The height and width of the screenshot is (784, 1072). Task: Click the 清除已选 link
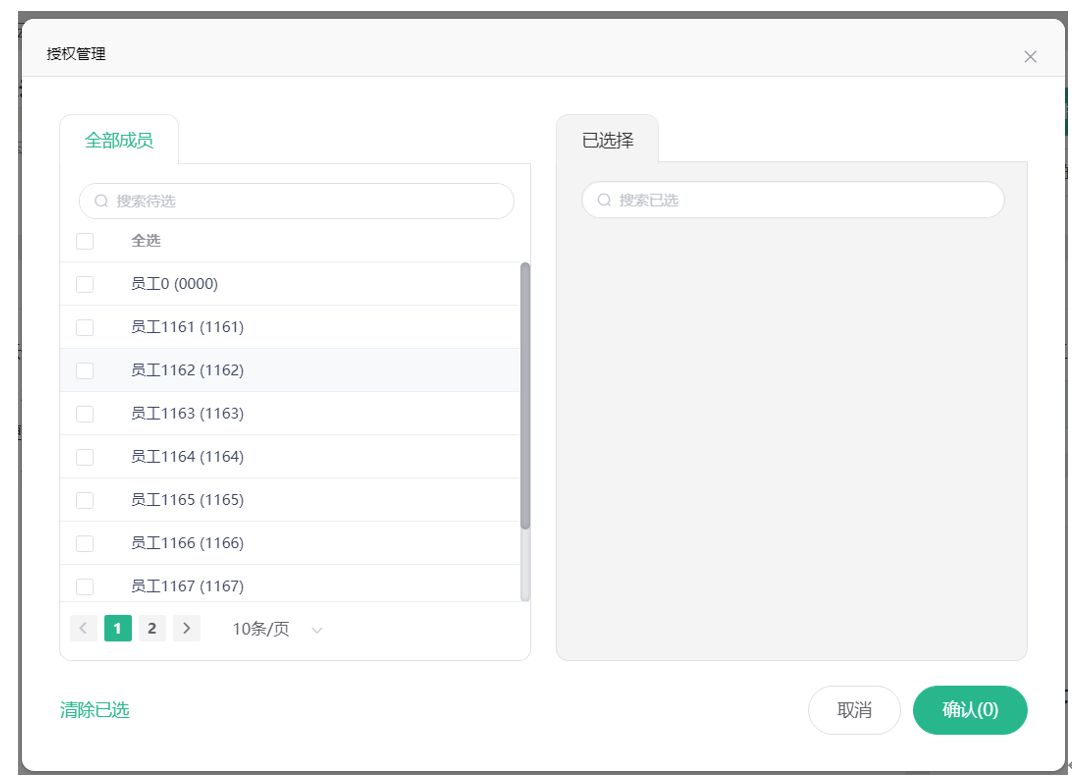[x=95, y=710]
